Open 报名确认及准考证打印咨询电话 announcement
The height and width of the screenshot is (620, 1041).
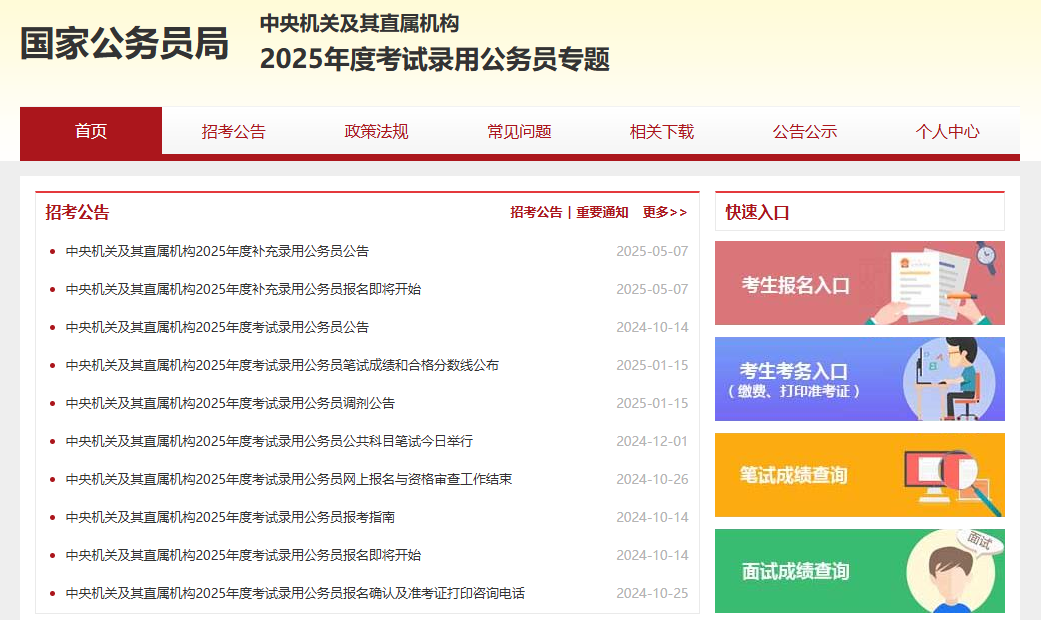(295, 593)
